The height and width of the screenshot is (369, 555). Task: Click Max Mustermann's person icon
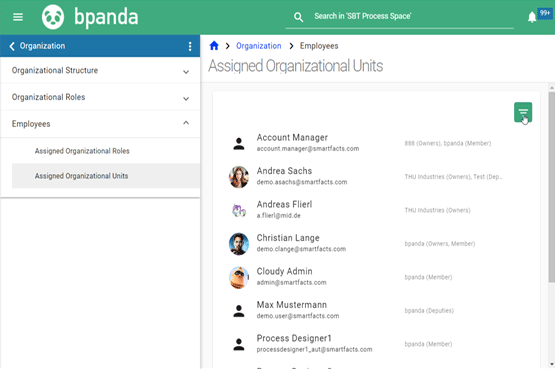[239, 311]
